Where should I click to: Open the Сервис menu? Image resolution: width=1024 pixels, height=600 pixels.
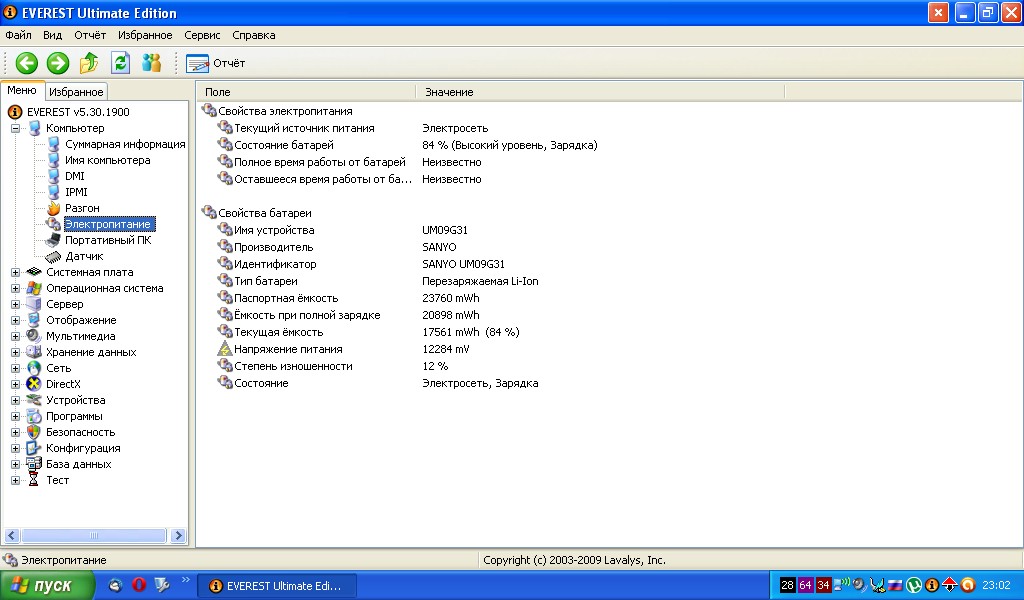[x=202, y=35]
